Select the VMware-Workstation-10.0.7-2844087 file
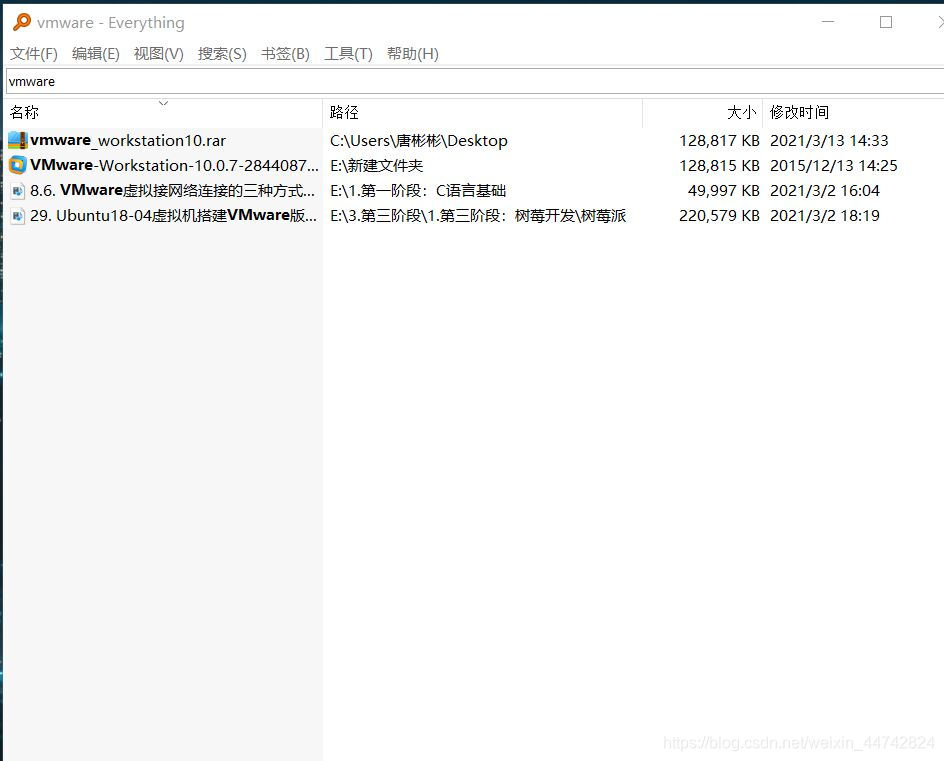Image resolution: width=944 pixels, height=761 pixels. click(x=174, y=166)
